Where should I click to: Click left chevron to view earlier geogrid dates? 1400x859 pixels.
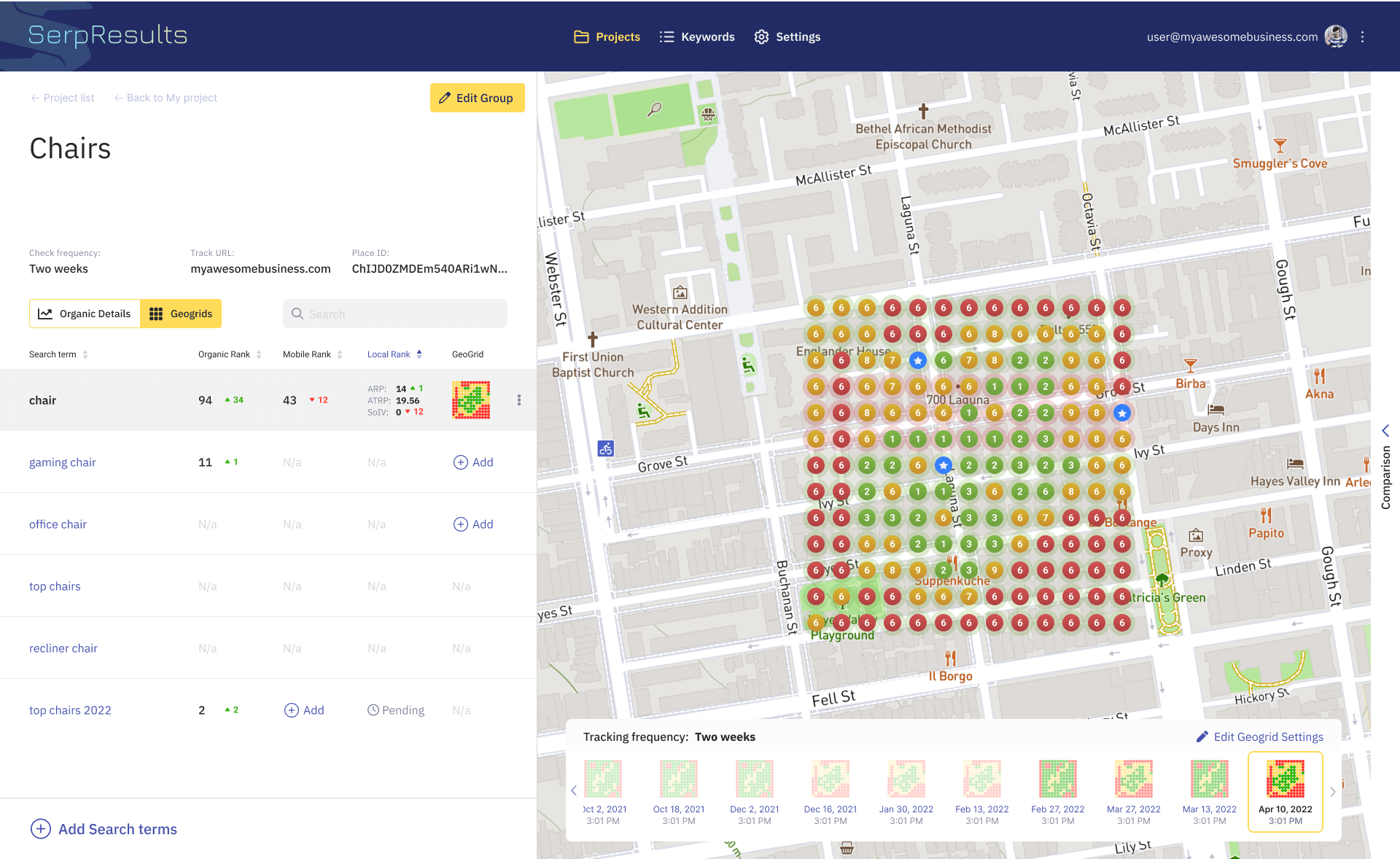coord(574,790)
